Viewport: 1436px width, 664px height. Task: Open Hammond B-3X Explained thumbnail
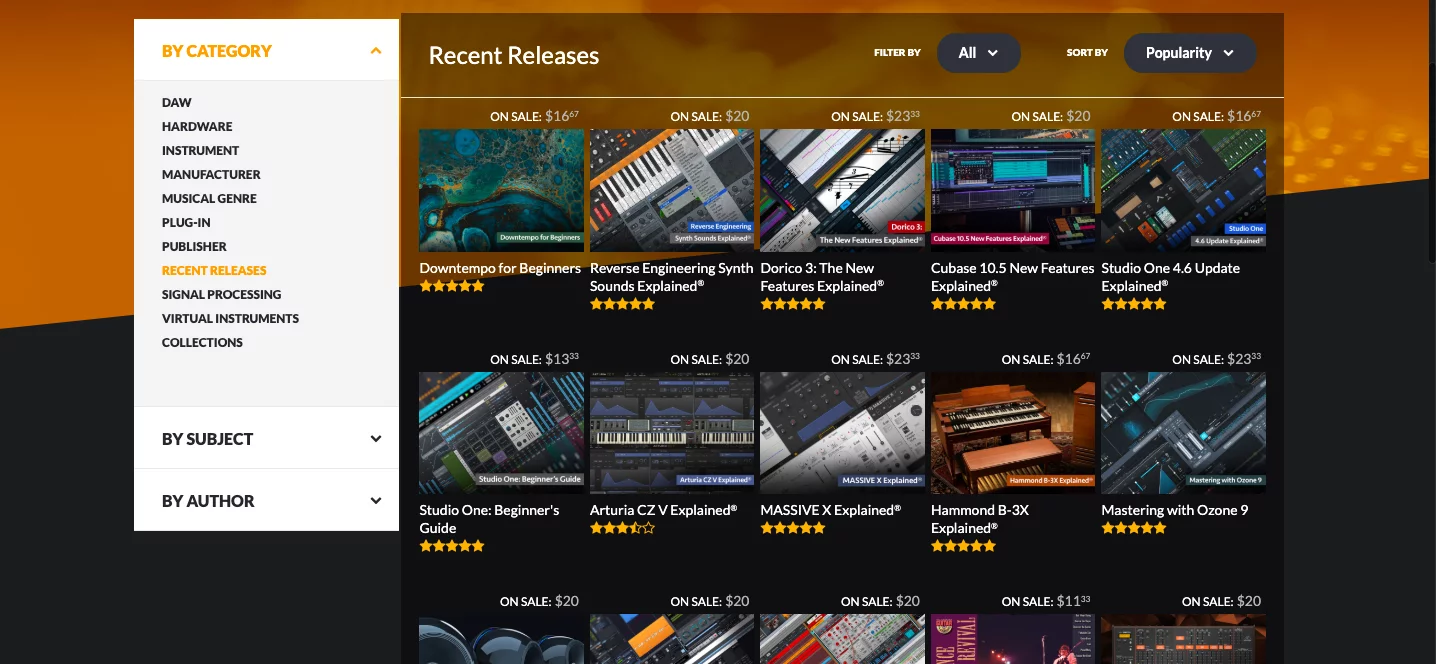pos(1013,433)
